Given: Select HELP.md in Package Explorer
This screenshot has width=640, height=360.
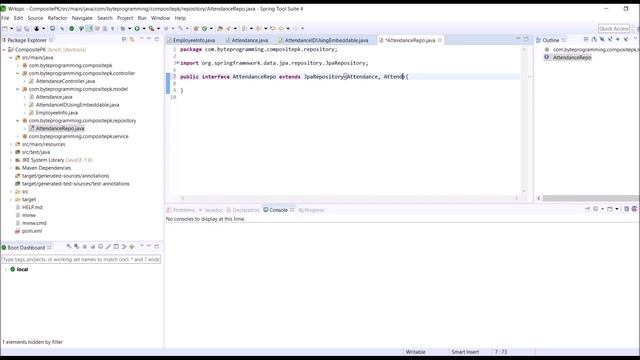Looking at the screenshot, I should pyautogui.click(x=32, y=207).
